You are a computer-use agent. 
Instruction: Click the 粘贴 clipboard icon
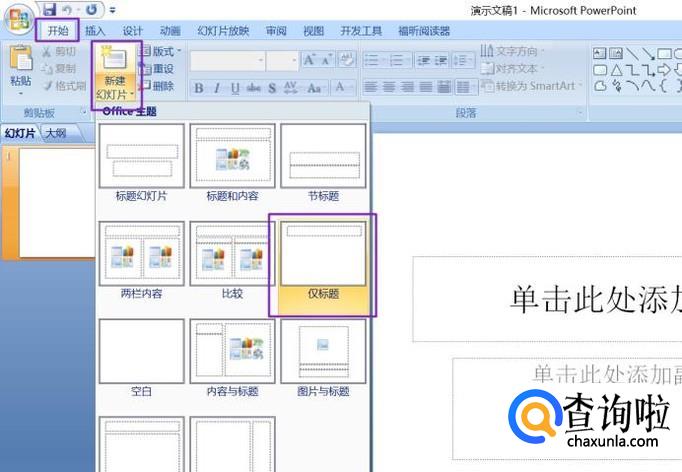click(x=21, y=57)
